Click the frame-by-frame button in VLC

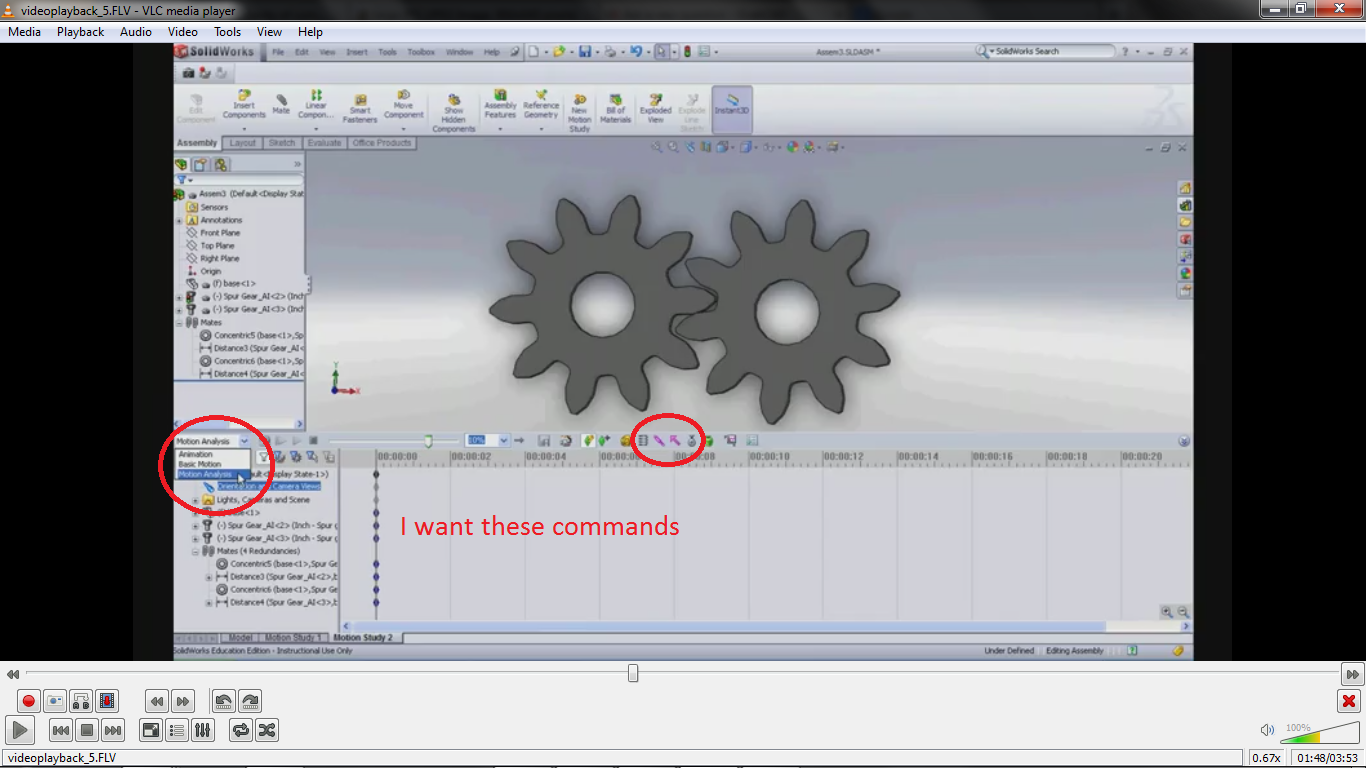[x=107, y=701]
